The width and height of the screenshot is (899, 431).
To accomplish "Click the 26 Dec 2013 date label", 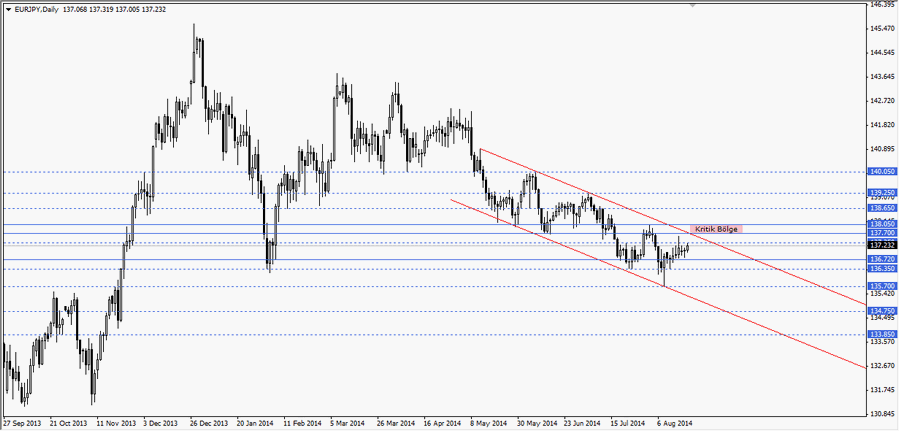I will point(208,424).
